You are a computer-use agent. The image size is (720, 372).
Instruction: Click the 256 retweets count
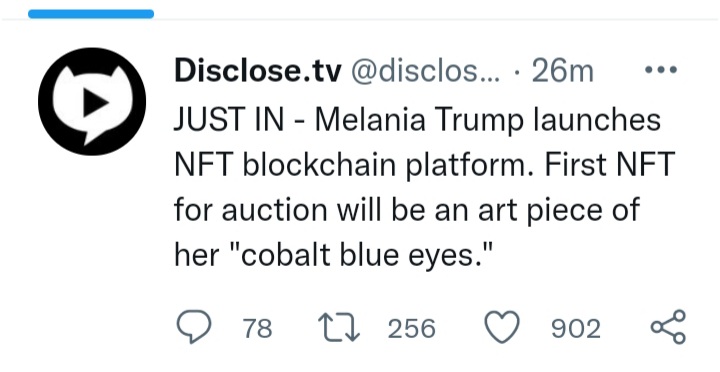point(411,329)
